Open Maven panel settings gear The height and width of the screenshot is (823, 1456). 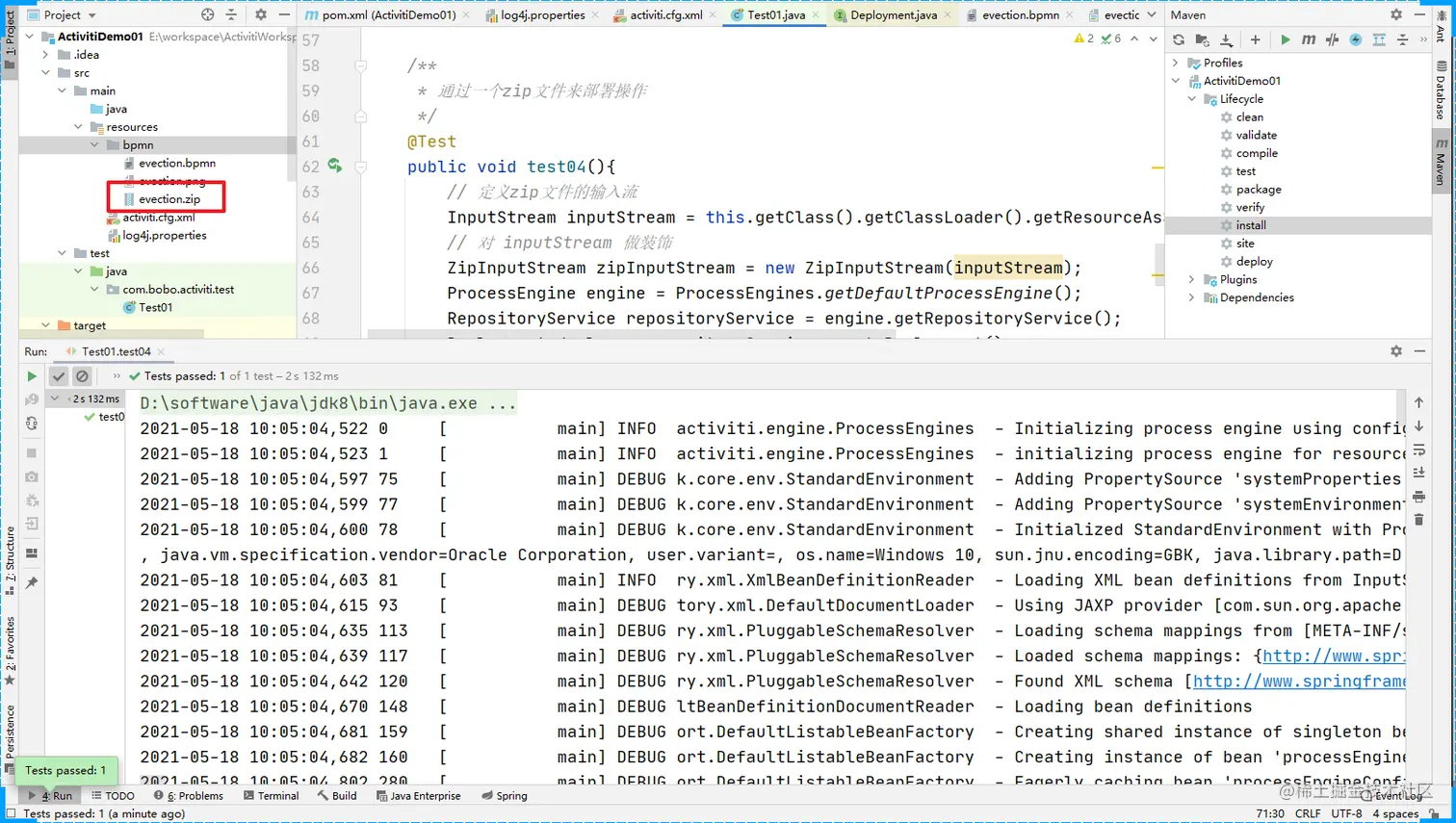point(1396,14)
